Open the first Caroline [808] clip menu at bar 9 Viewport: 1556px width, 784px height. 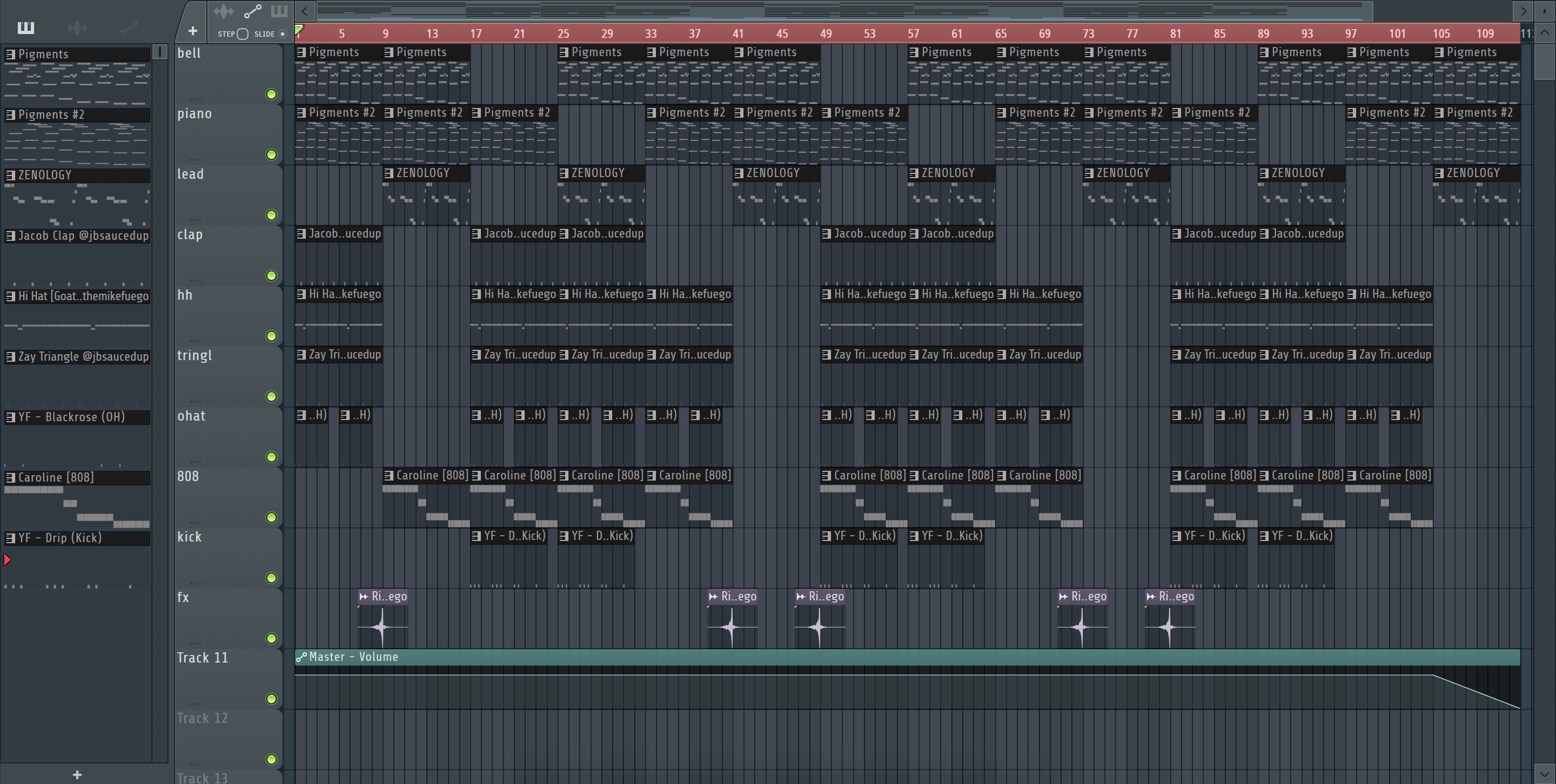388,476
